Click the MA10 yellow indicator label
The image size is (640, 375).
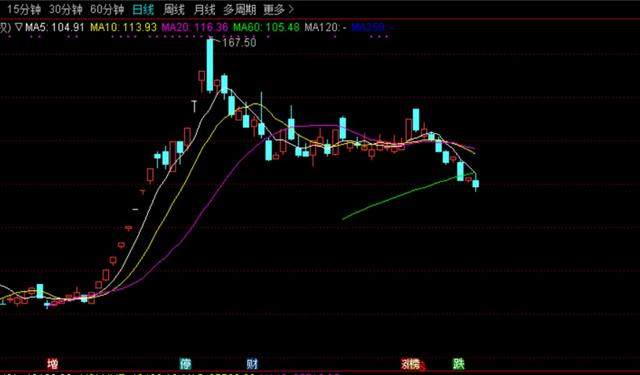(123, 27)
